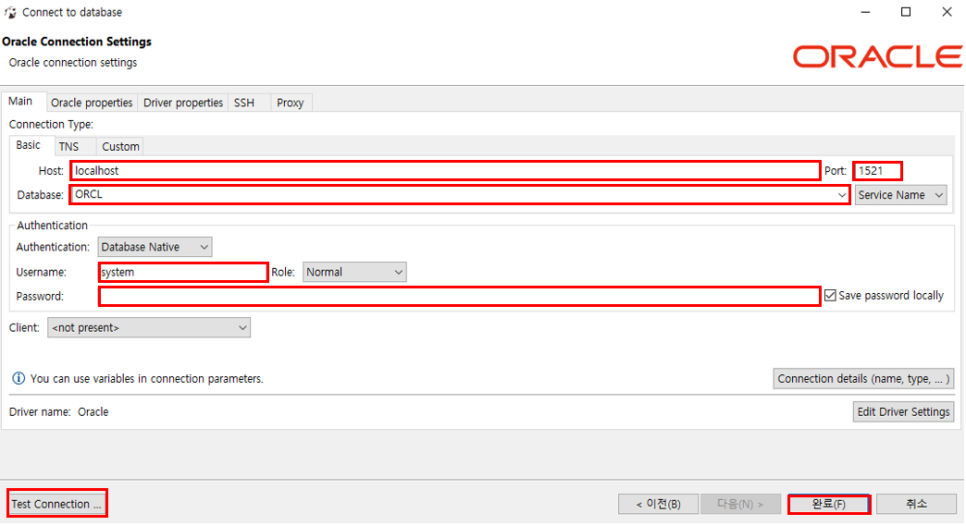Open Connection details (name, type, ...)
The image size is (966, 526).
click(864, 379)
